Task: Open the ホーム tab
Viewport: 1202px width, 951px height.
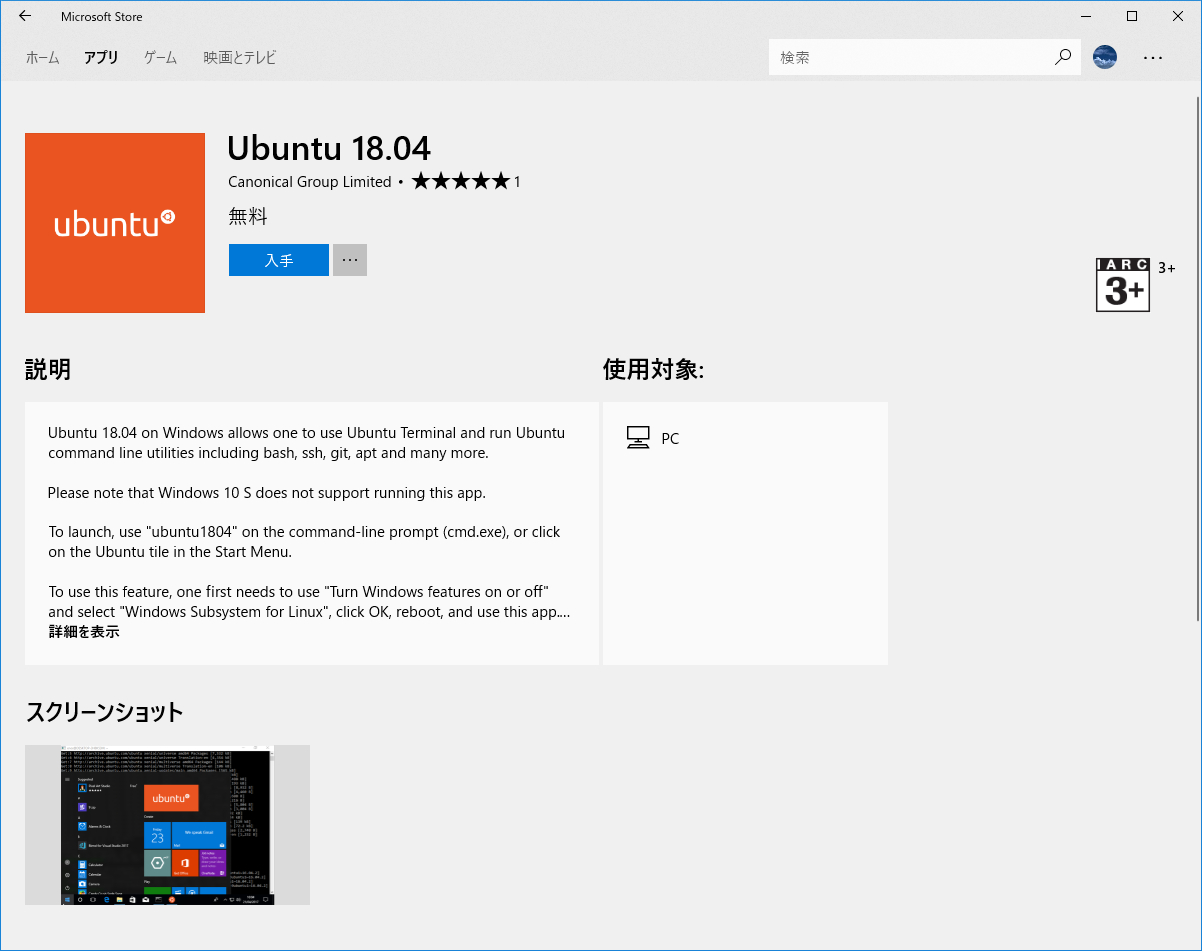Action: pos(43,58)
